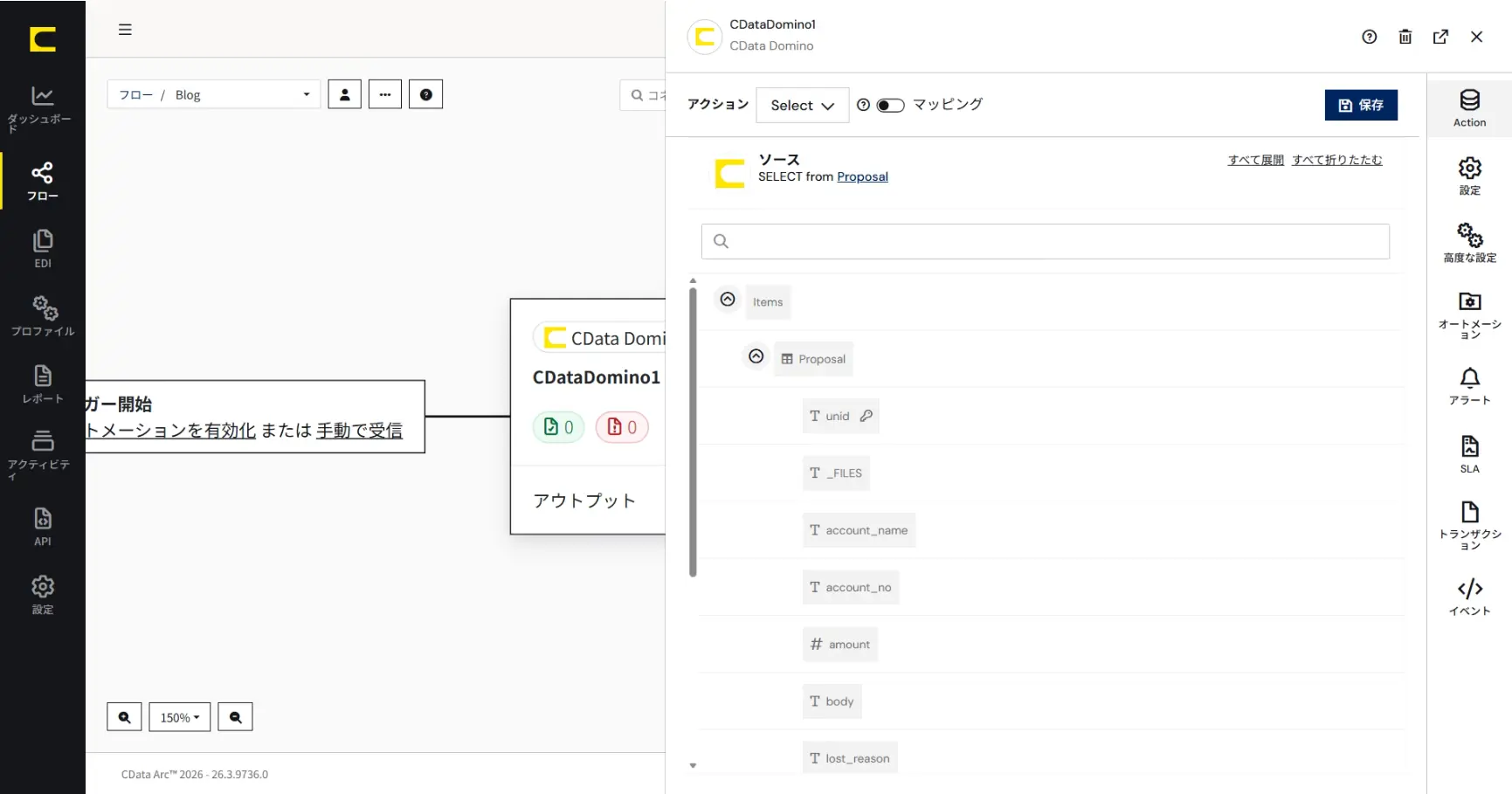
Task: Select the Proposal table chip
Action: coord(813,359)
